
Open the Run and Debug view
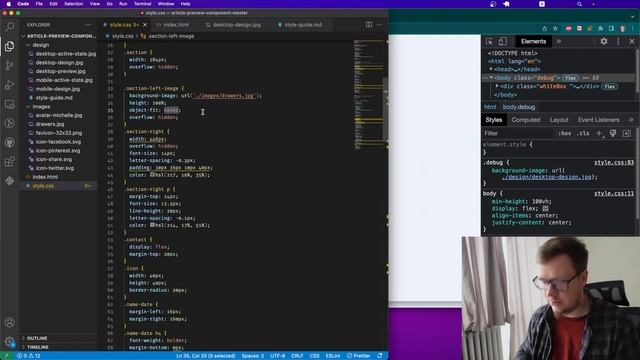(9, 84)
